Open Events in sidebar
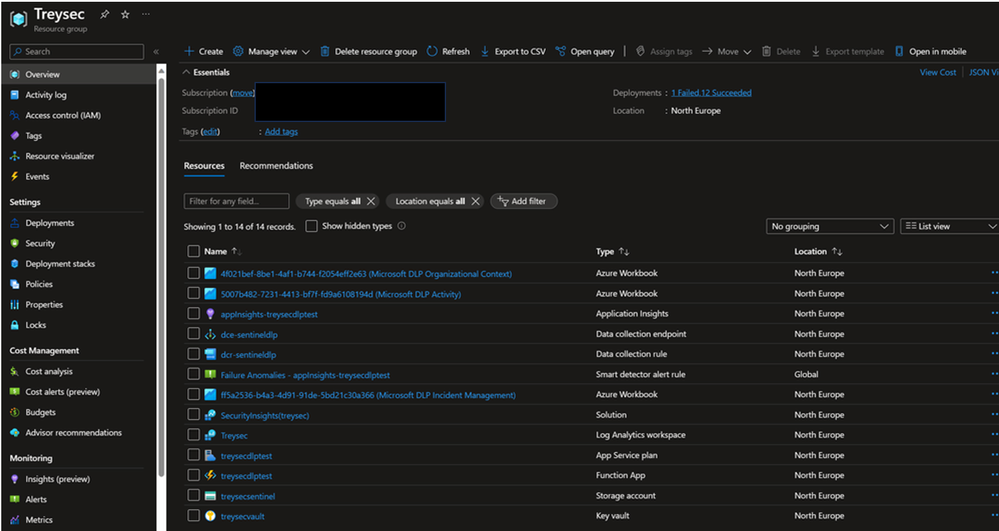Screen dimensions: 999x531 pos(37,177)
